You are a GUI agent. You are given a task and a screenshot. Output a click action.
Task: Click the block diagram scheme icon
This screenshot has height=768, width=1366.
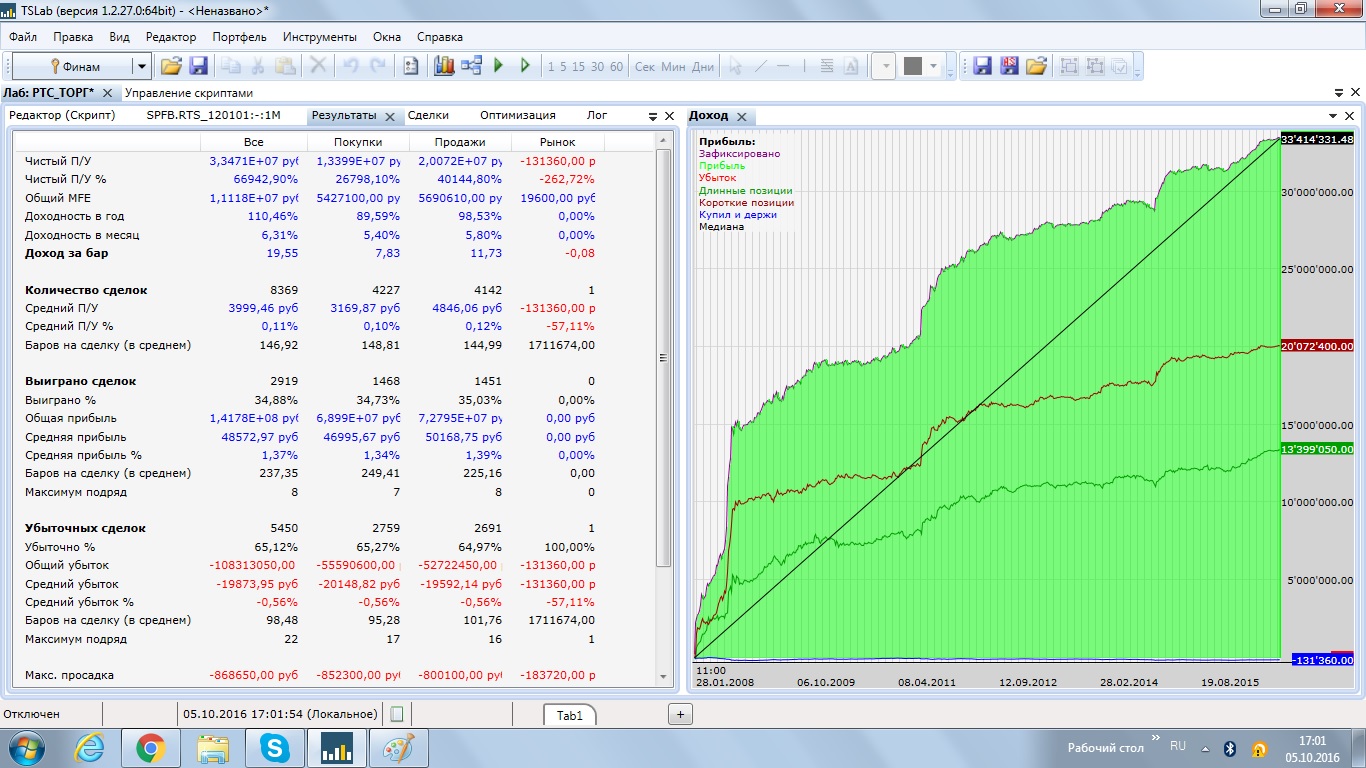[x=472, y=66]
